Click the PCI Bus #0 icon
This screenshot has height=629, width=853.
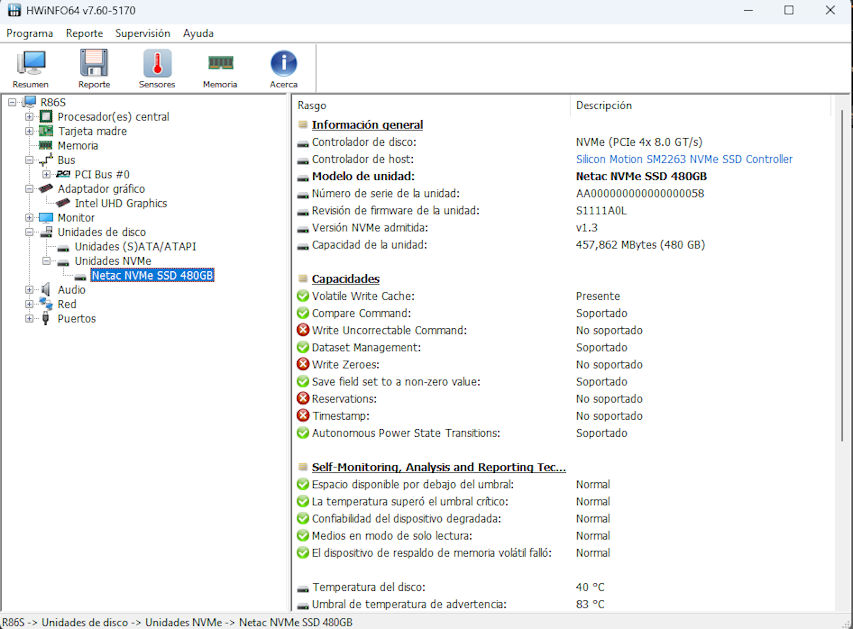point(63,174)
